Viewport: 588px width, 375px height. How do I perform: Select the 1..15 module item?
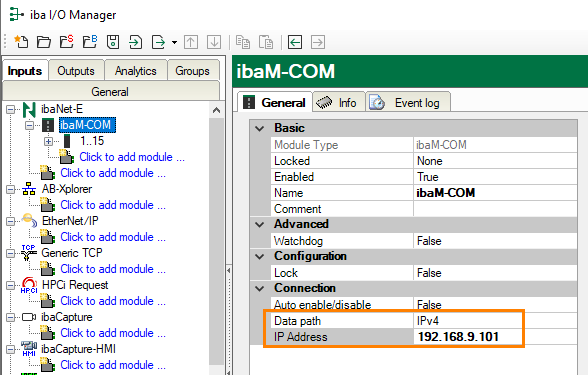(92, 141)
